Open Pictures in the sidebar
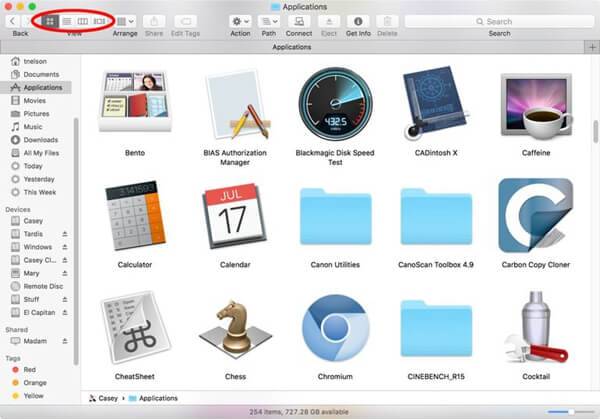600x419 pixels. tap(36, 114)
